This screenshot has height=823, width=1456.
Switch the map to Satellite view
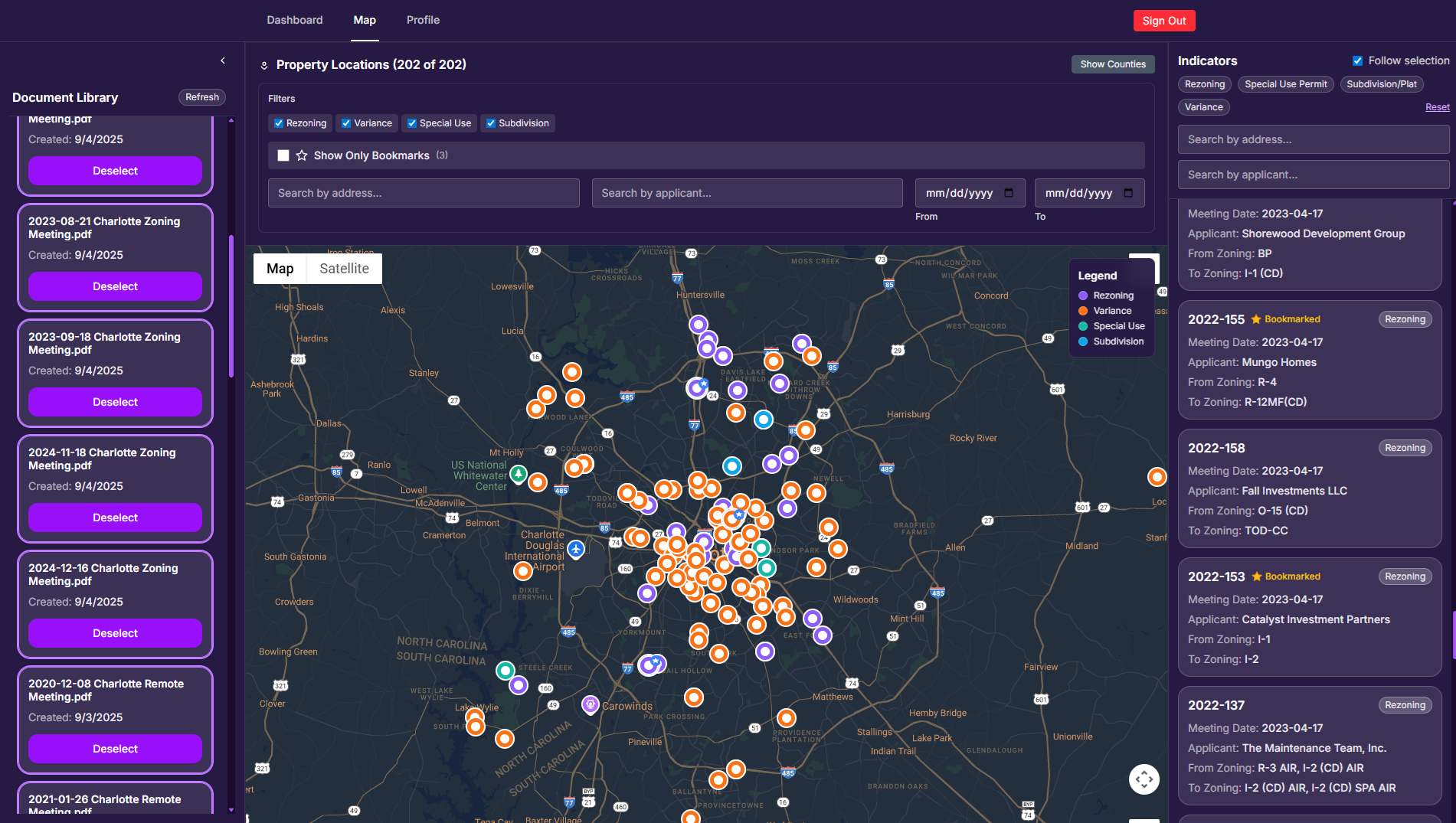pyautogui.click(x=343, y=269)
